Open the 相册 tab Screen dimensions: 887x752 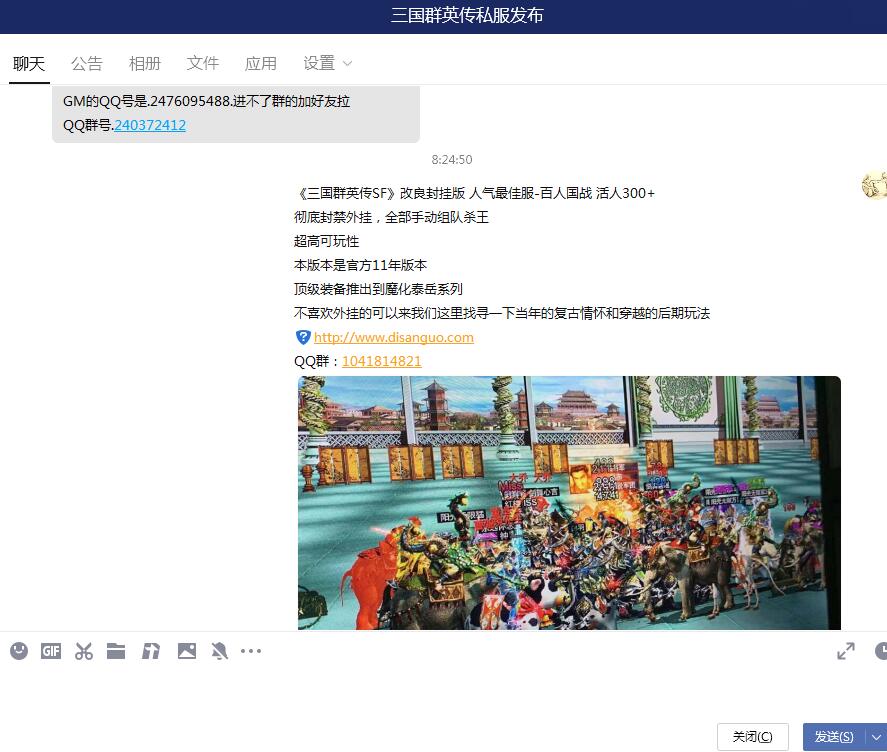click(x=145, y=63)
